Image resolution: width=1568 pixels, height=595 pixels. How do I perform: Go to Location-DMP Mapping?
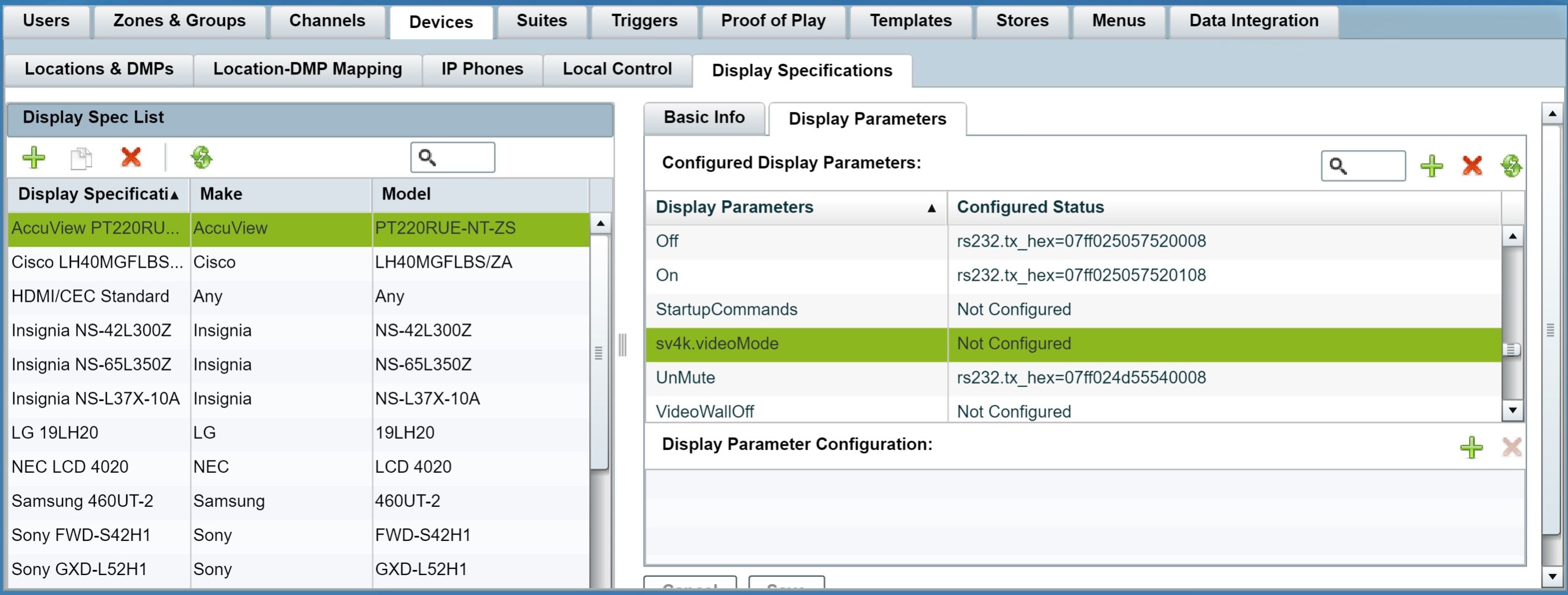[x=307, y=69]
